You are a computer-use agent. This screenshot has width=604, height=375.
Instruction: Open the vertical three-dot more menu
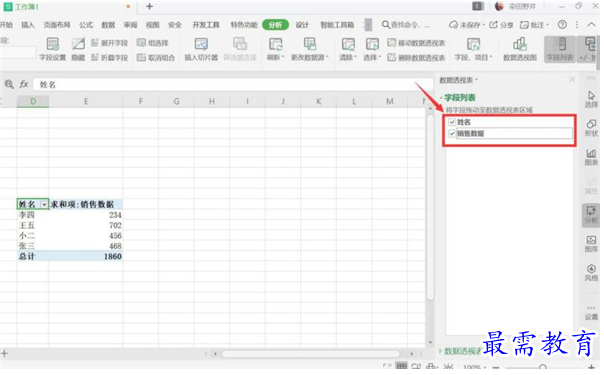(x=577, y=25)
